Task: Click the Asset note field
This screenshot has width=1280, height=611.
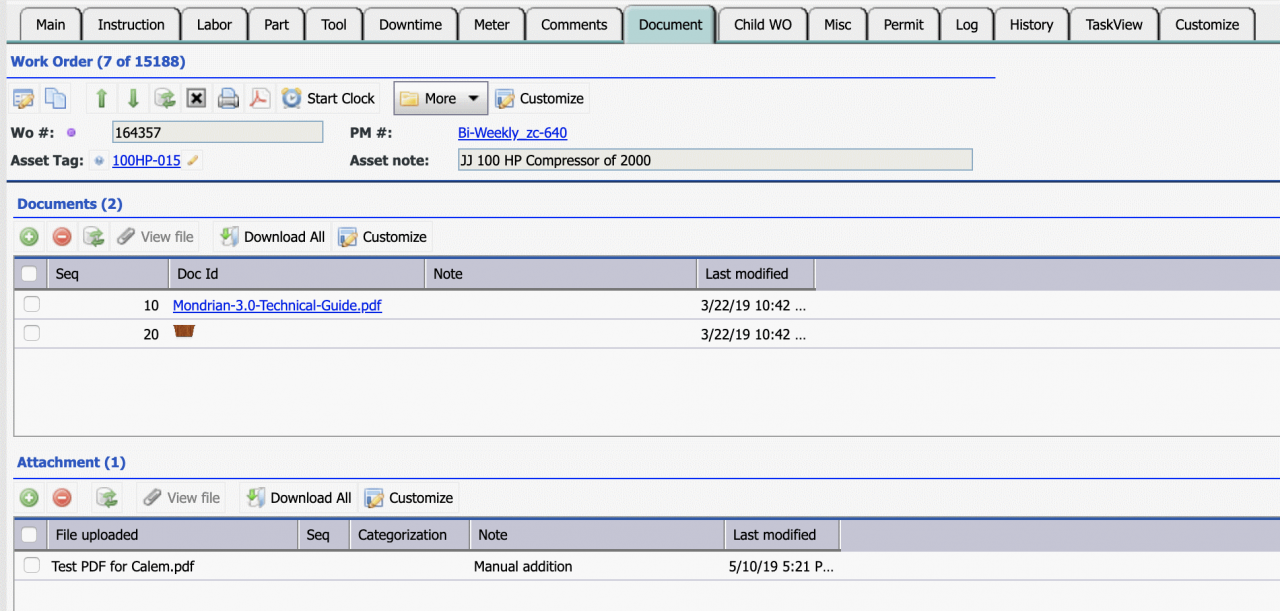Action: (x=714, y=160)
